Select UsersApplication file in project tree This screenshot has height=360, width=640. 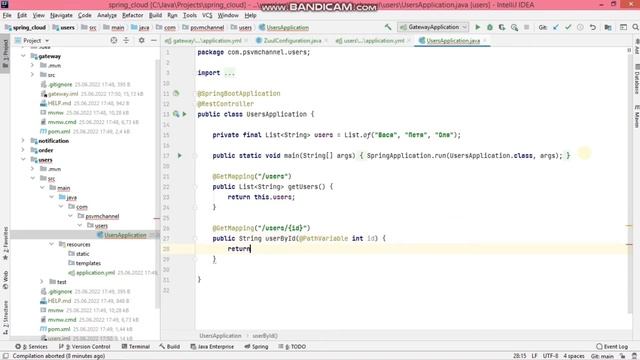[125, 235]
